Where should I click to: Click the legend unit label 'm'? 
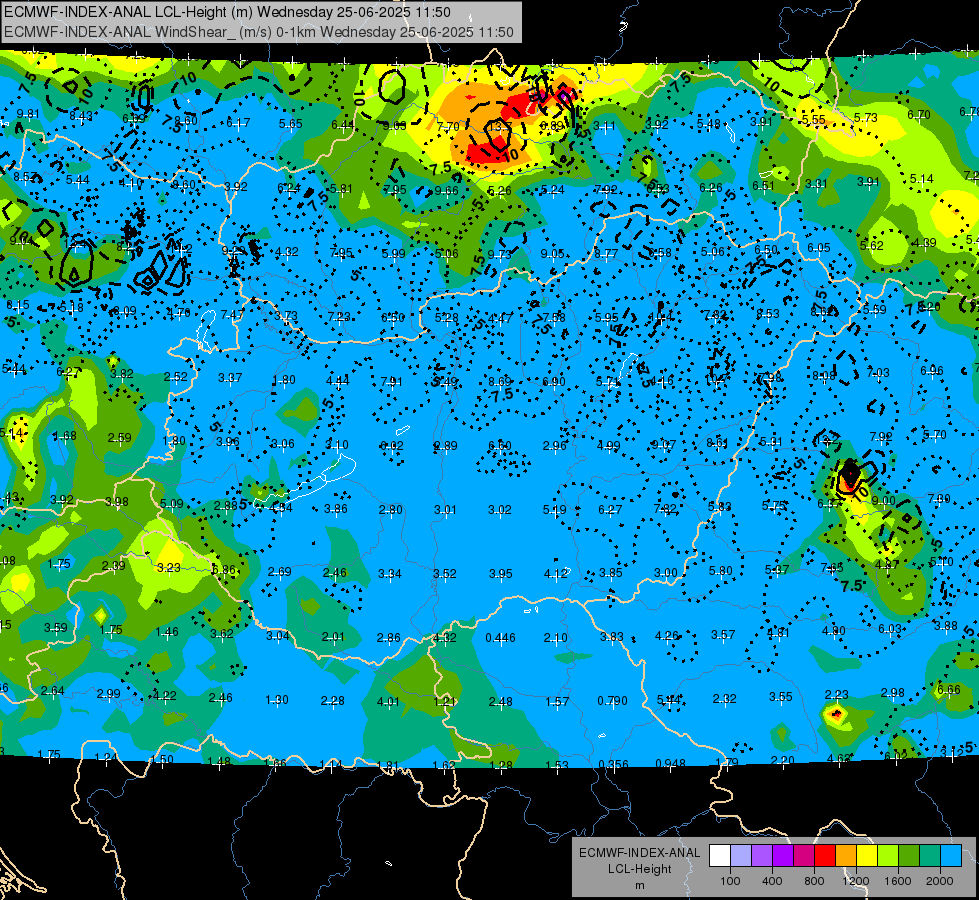click(x=639, y=886)
